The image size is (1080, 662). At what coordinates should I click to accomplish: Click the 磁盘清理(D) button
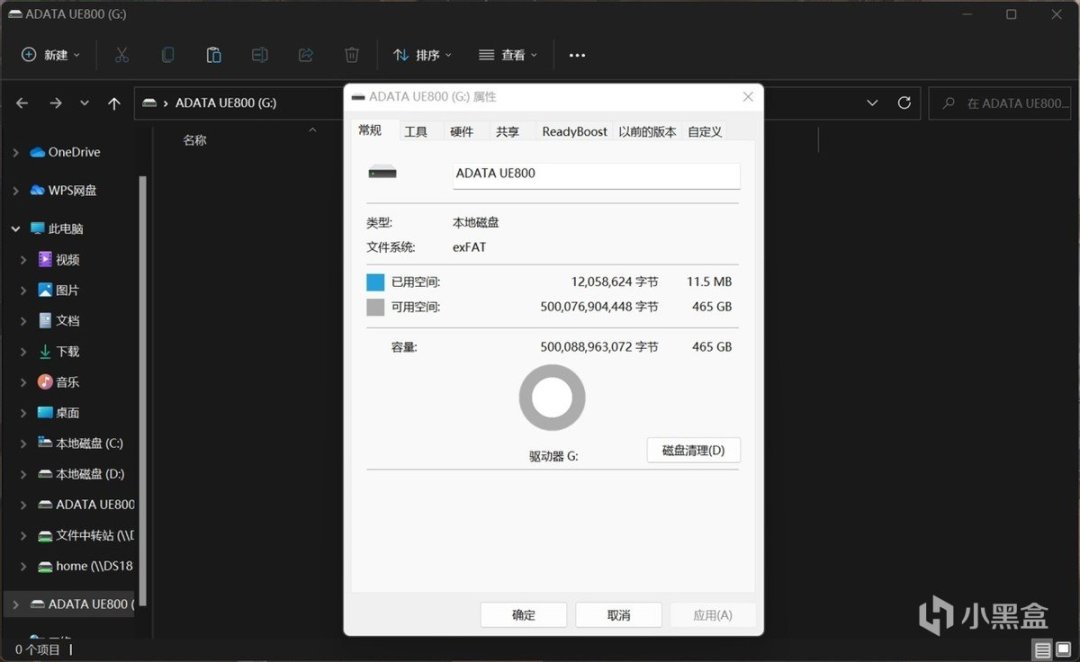tap(694, 451)
